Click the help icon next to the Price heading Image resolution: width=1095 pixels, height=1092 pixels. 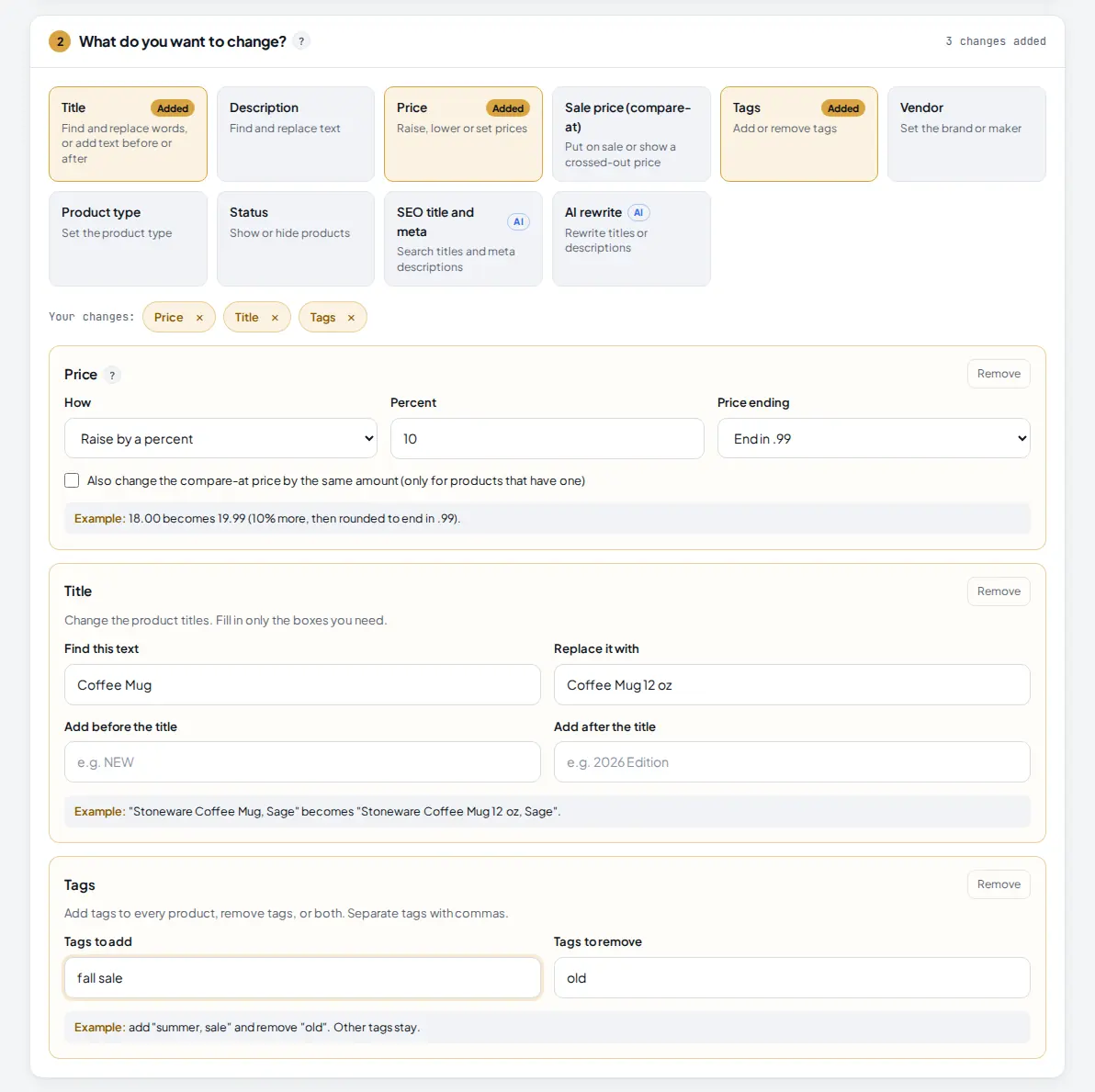(x=112, y=375)
